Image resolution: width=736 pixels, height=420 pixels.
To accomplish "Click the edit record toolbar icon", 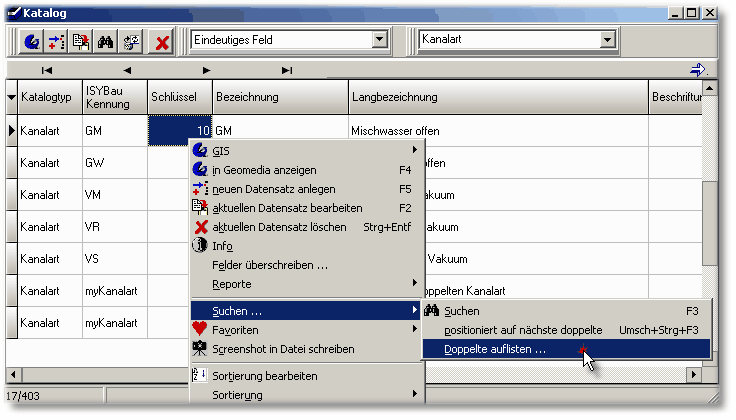I will tap(81, 42).
